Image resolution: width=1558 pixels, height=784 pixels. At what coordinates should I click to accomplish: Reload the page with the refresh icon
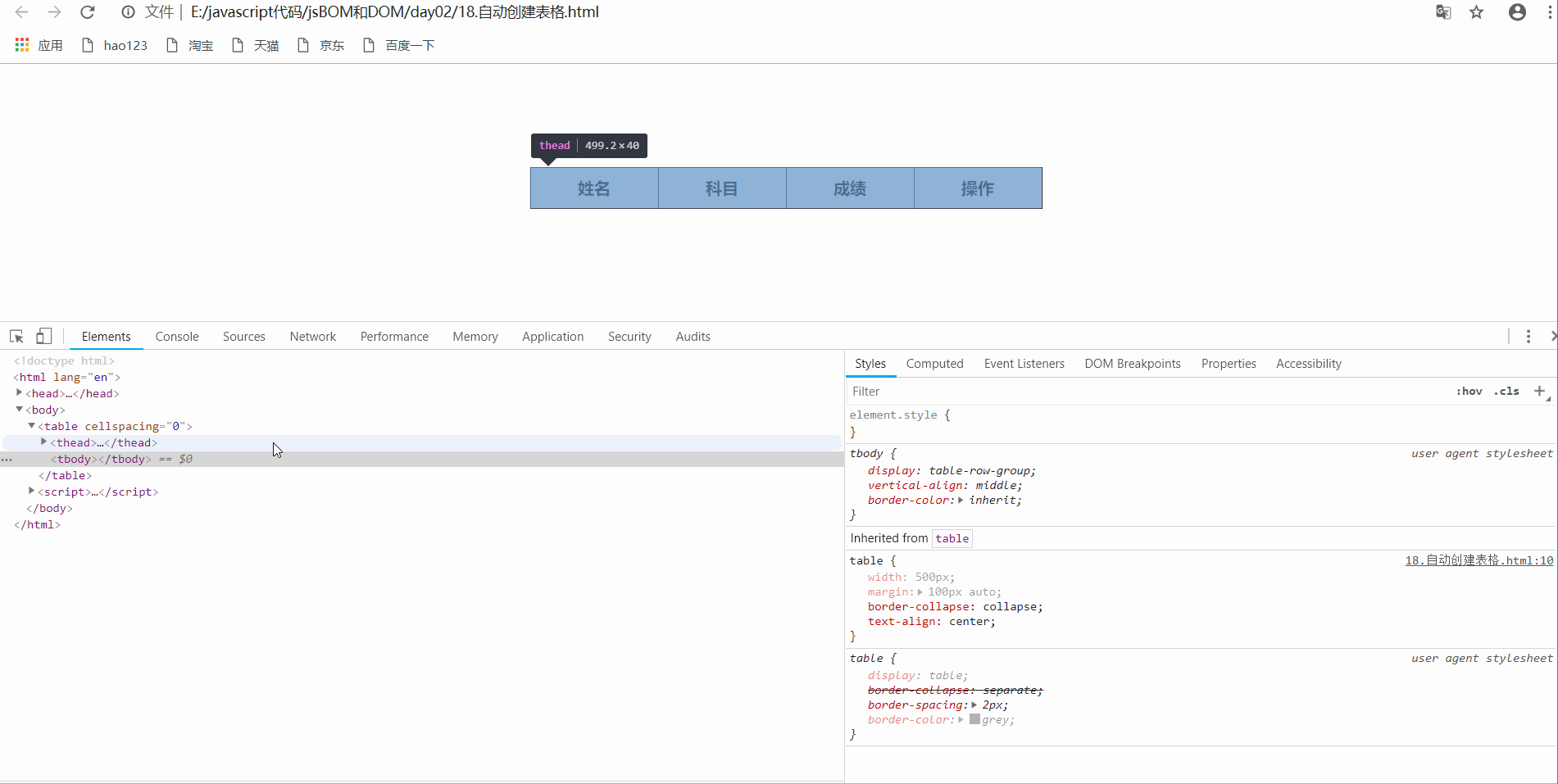click(x=88, y=12)
